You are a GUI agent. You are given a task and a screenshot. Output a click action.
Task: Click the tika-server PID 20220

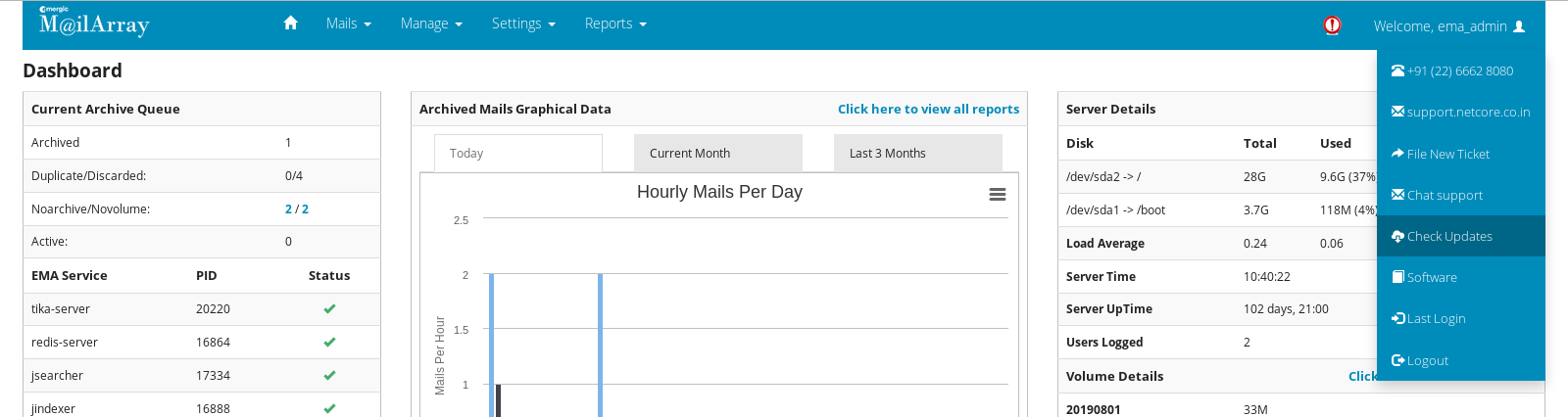[213, 308]
